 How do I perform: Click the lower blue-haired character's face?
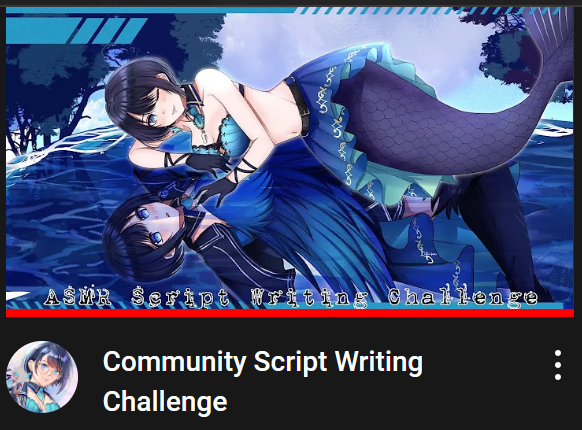pyautogui.click(x=156, y=227)
